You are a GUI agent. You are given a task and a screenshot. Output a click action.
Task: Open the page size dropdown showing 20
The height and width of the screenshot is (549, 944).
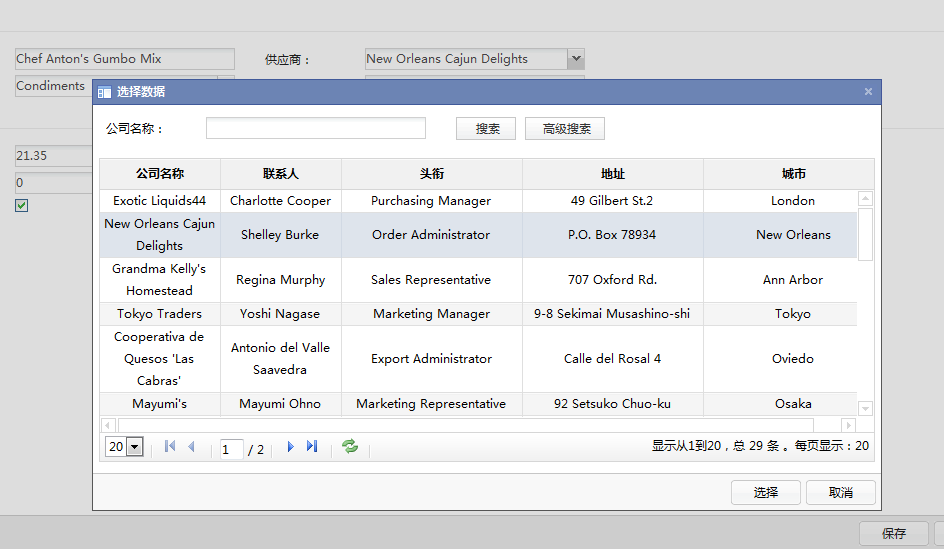[135, 447]
